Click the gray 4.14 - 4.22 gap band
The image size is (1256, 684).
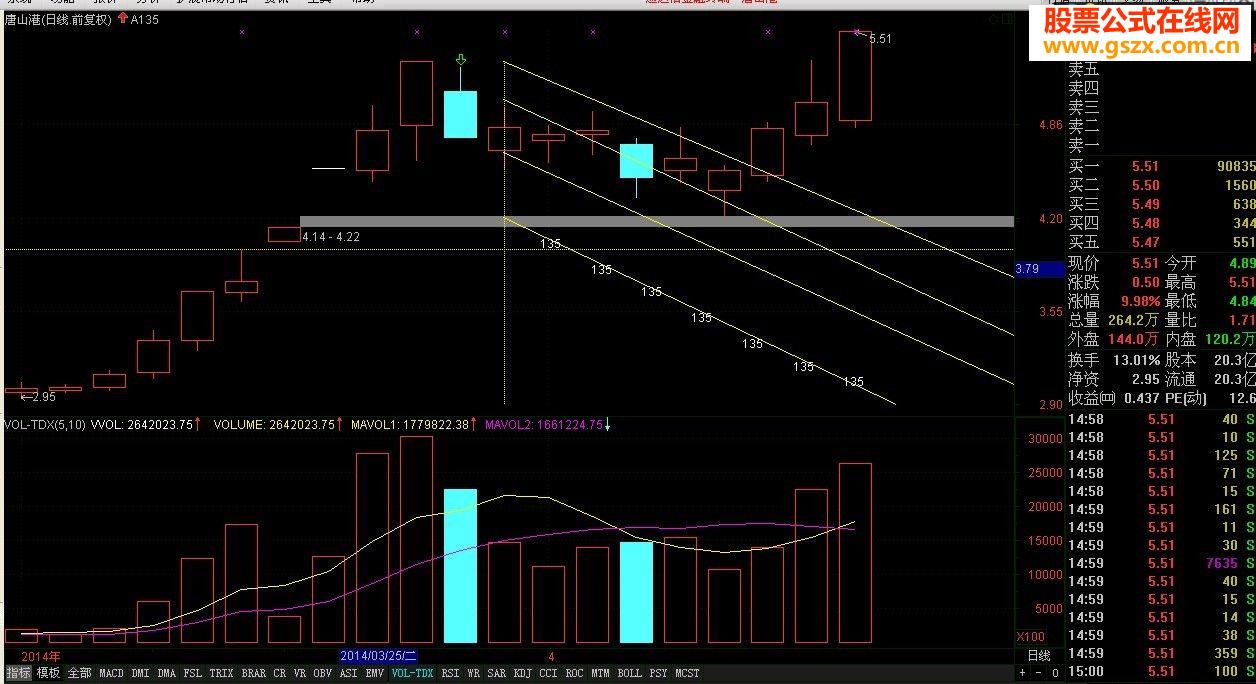pyautogui.click(x=657, y=221)
